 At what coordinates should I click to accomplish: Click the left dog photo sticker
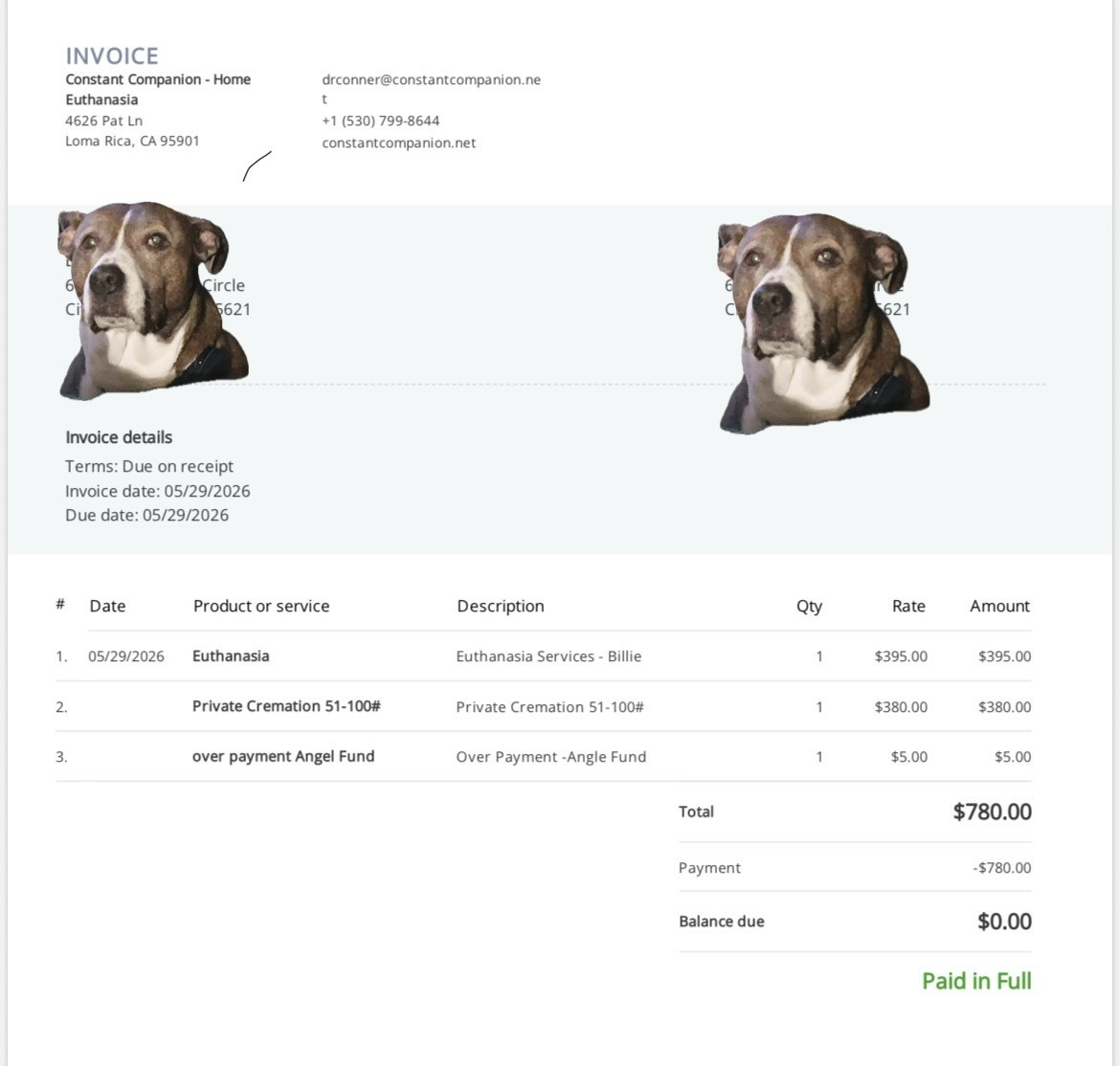[153, 300]
